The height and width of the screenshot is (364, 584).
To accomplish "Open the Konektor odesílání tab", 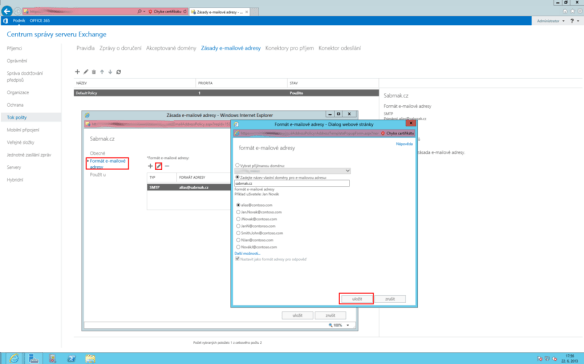I will (x=339, y=48).
